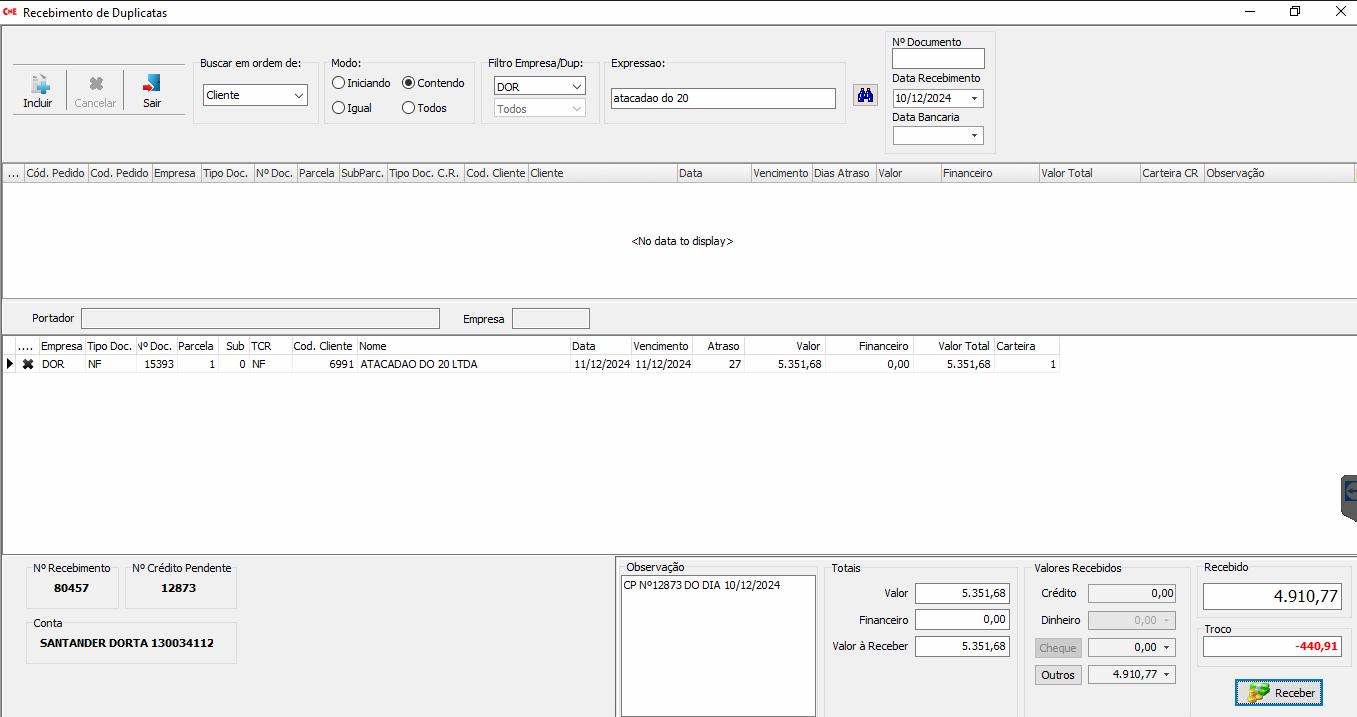The image size is (1357, 717).
Task: Click the Expressao search text field
Action: (x=722, y=98)
